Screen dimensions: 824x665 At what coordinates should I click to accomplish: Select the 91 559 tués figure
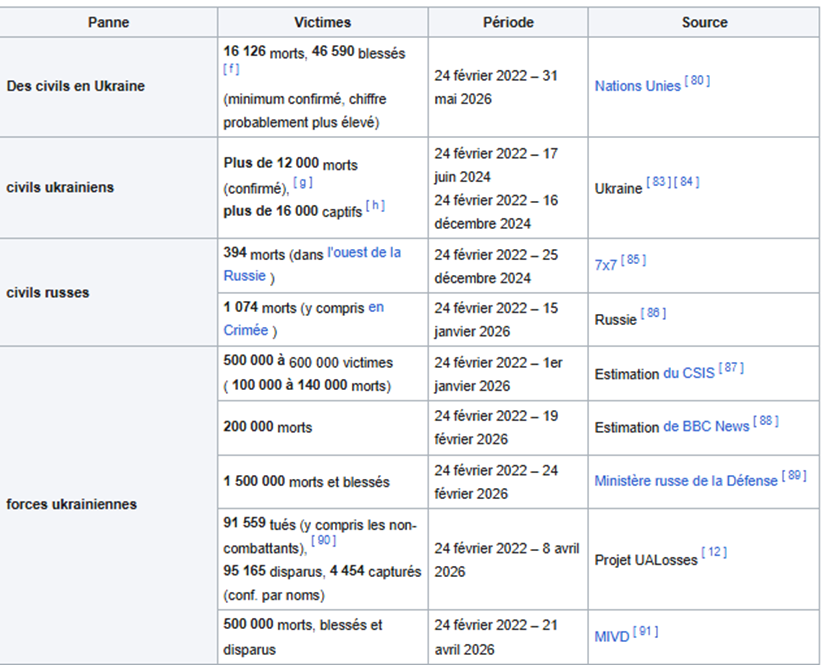[x=260, y=524]
